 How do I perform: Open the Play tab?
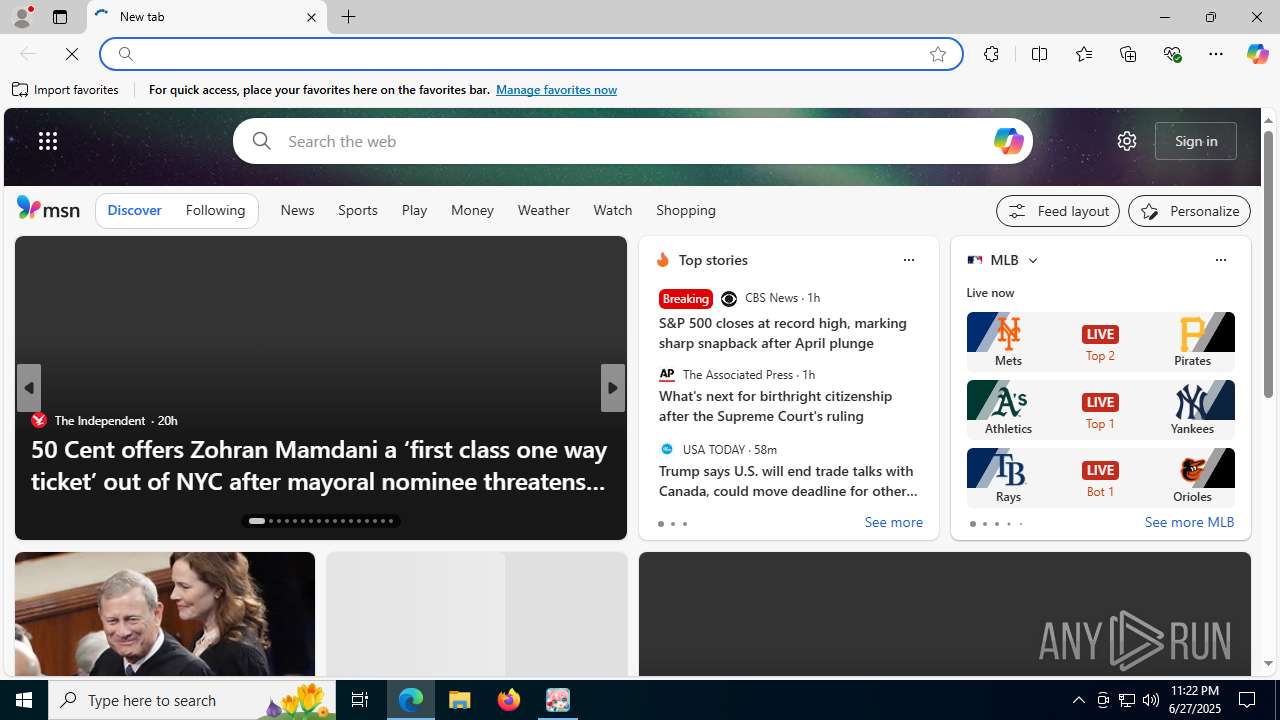pyautogui.click(x=414, y=211)
